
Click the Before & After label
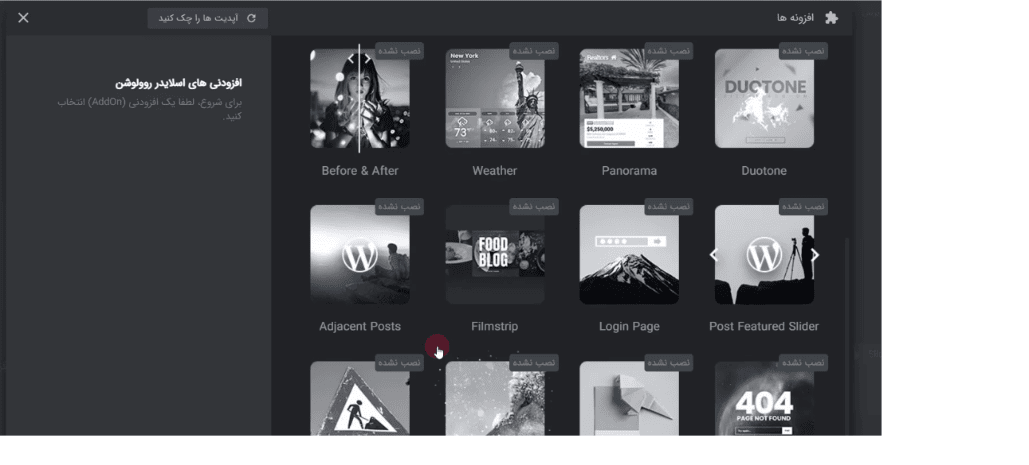[x=360, y=171]
